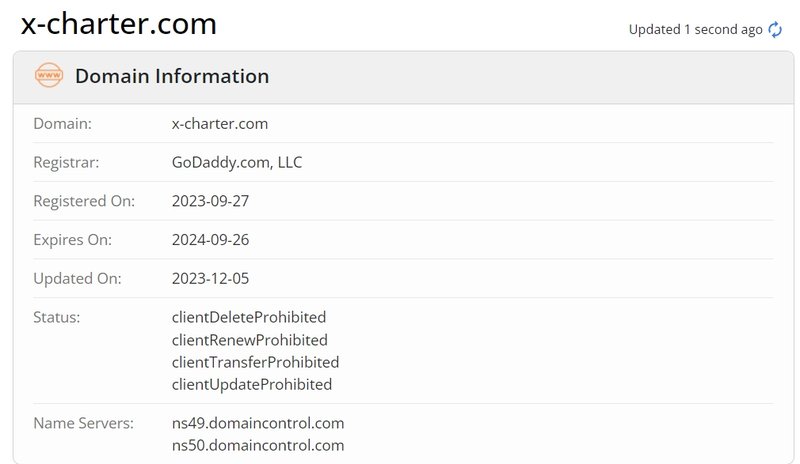Click the Domain Information heading
This screenshot has height=464, width=800.
point(172,76)
